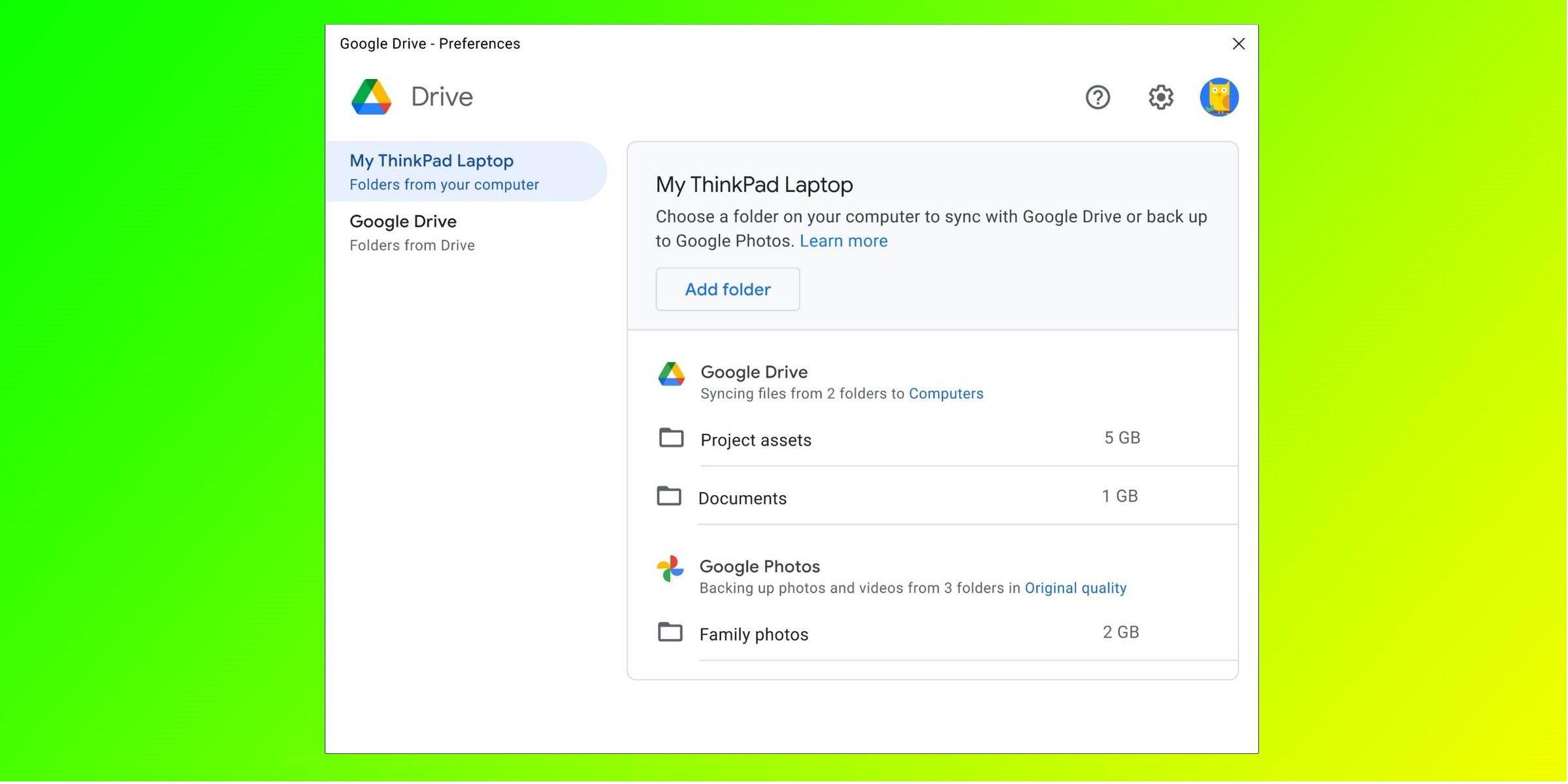
Task: Click the Computers link in sync description
Action: tap(946, 393)
